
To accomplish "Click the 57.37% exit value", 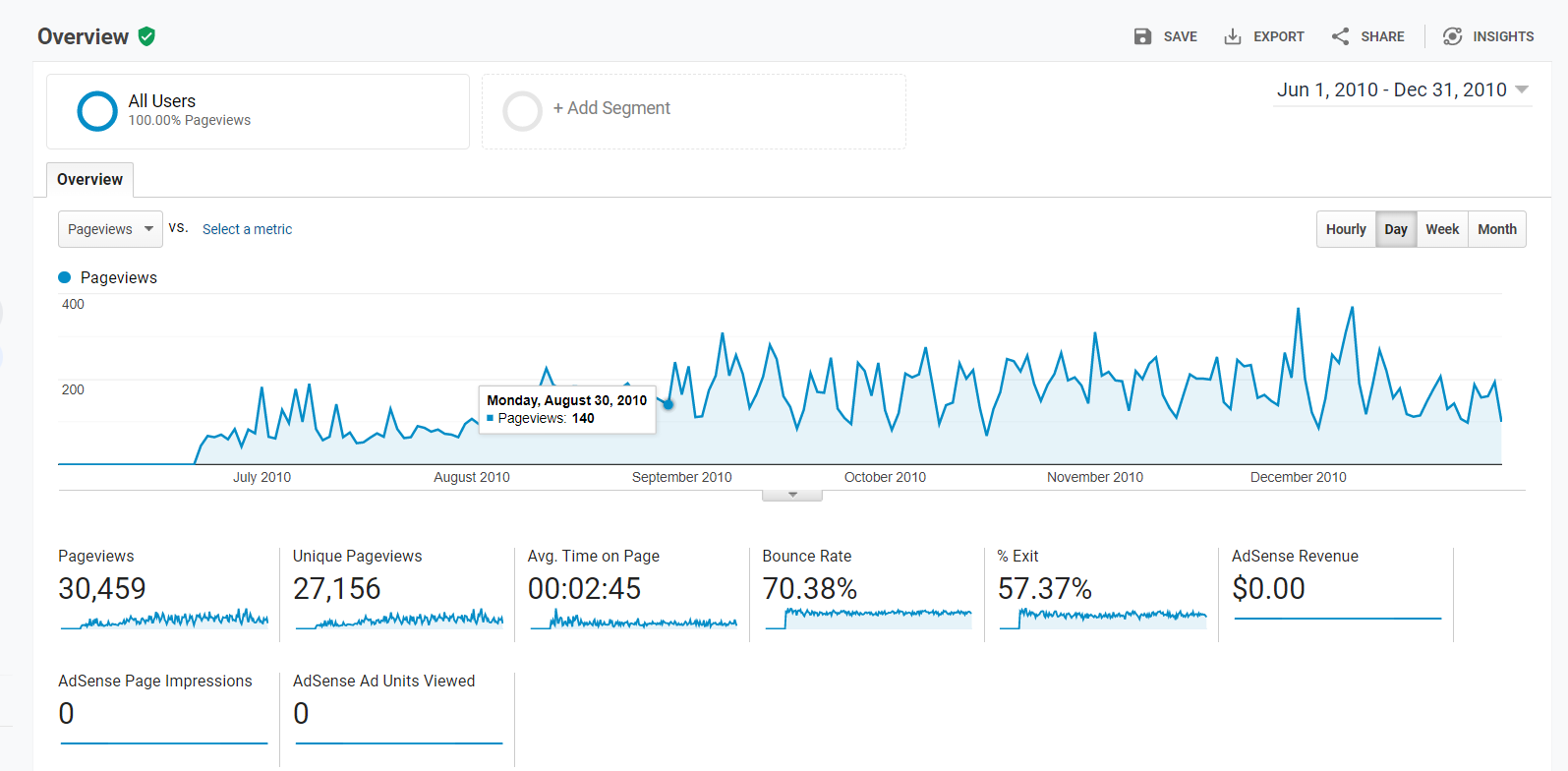I will [1045, 588].
